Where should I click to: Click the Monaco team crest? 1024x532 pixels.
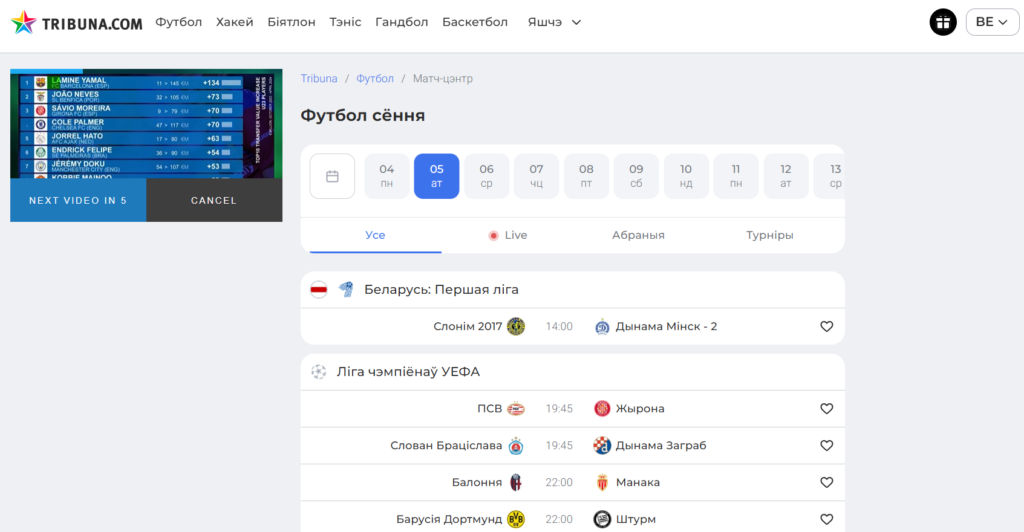tap(602, 482)
